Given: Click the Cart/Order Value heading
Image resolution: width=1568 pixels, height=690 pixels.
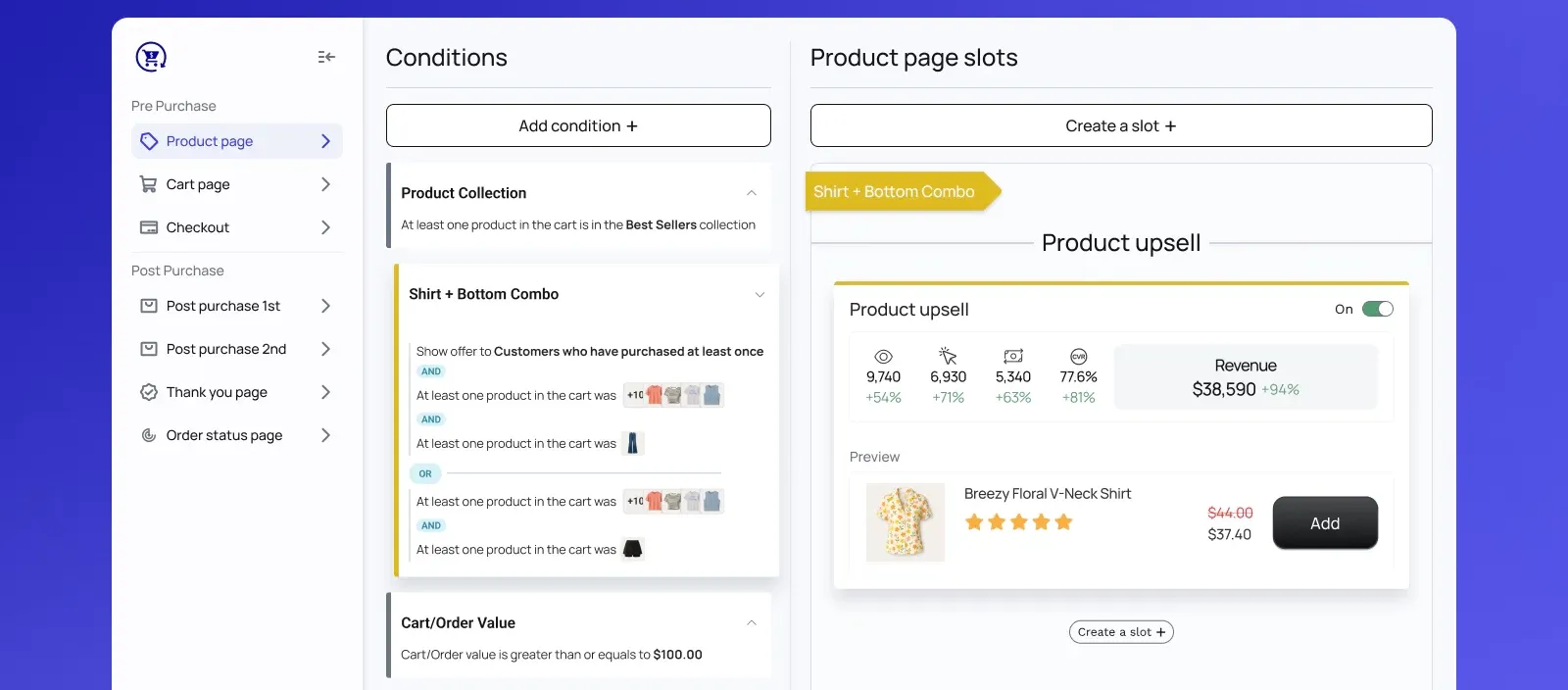Looking at the screenshot, I should (x=458, y=622).
